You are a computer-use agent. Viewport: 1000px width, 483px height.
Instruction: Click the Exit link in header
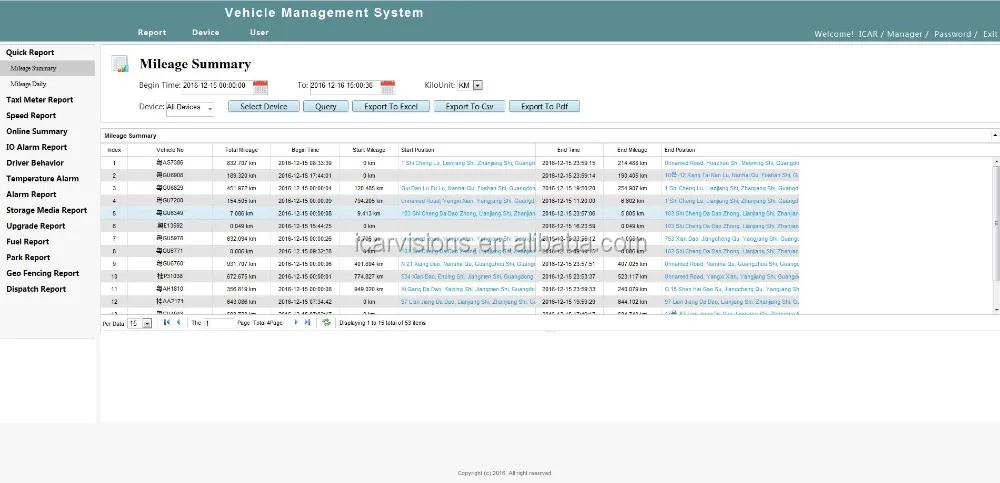990,34
